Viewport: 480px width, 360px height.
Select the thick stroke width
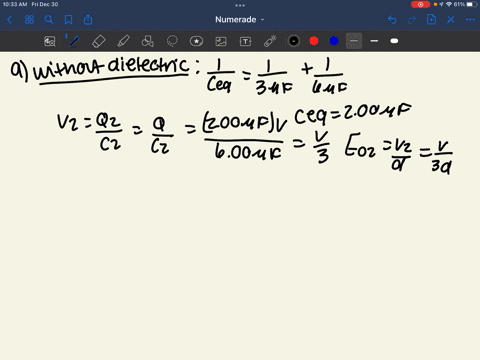394,41
